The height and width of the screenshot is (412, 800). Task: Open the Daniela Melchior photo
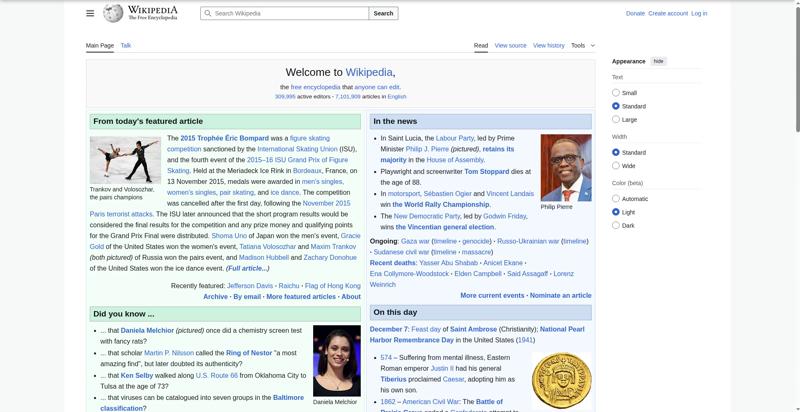click(x=336, y=360)
